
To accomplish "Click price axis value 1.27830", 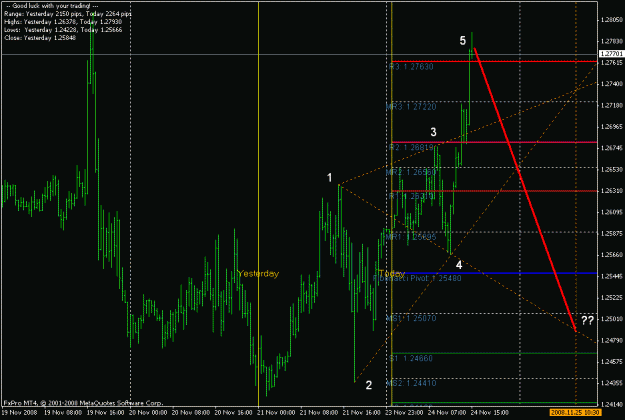I will click(x=611, y=41).
